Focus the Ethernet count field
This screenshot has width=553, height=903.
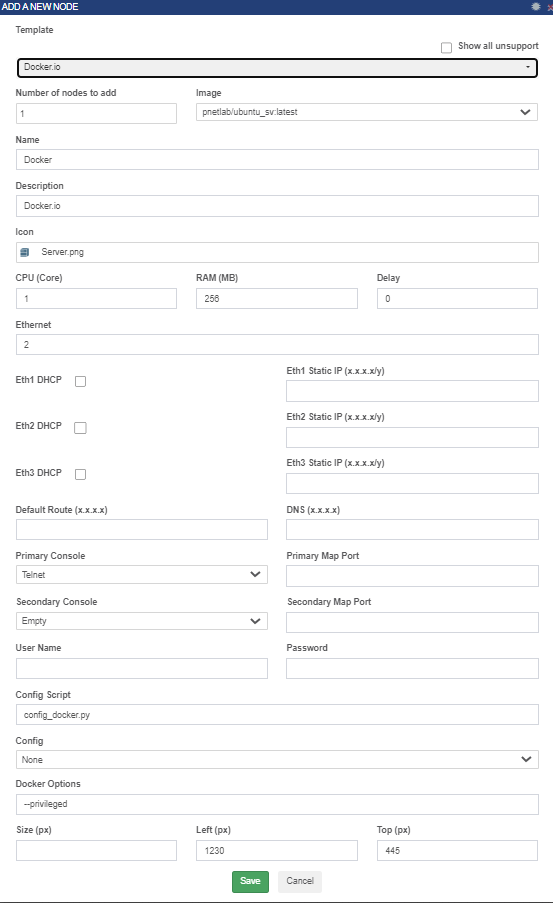277,344
